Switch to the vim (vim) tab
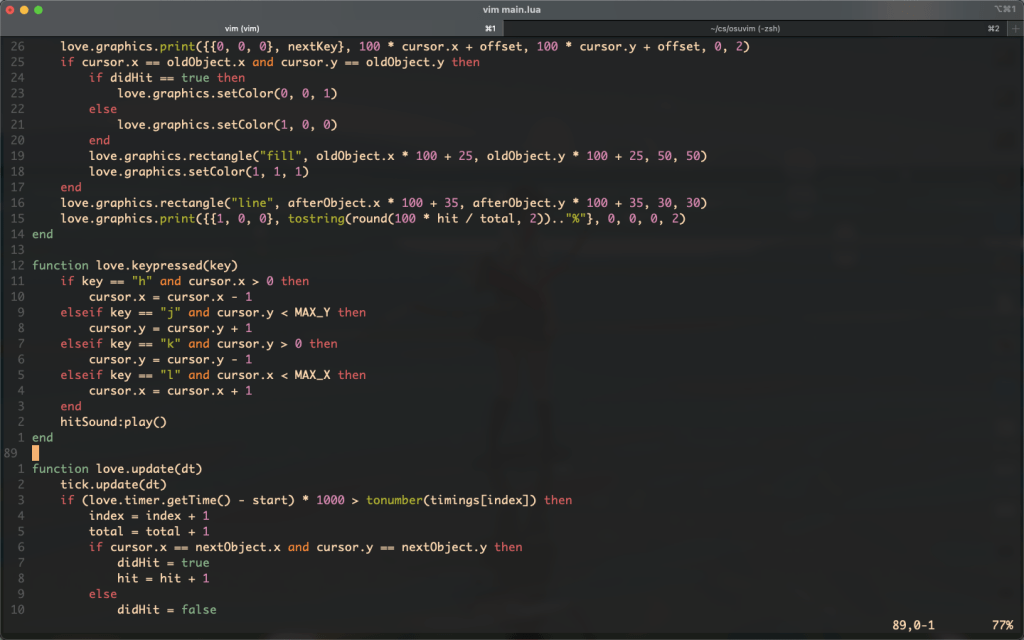Screen dimensions: 1024x640 click(242, 28)
